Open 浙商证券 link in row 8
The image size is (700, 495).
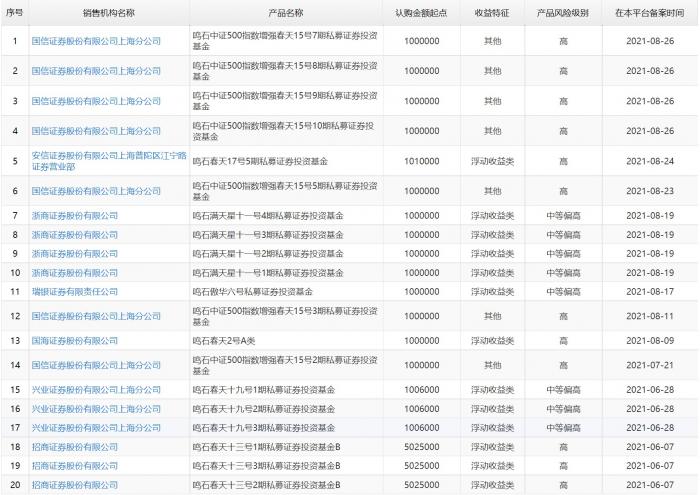(75, 235)
